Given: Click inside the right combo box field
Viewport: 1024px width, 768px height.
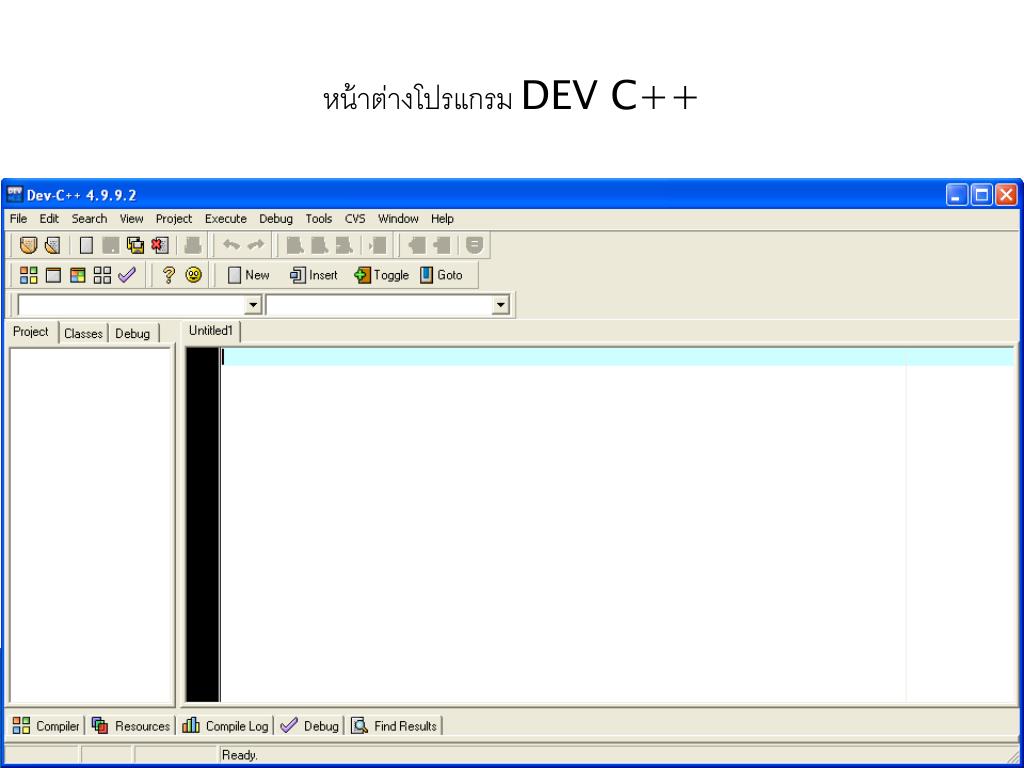Looking at the screenshot, I should [x=379, y=305].
